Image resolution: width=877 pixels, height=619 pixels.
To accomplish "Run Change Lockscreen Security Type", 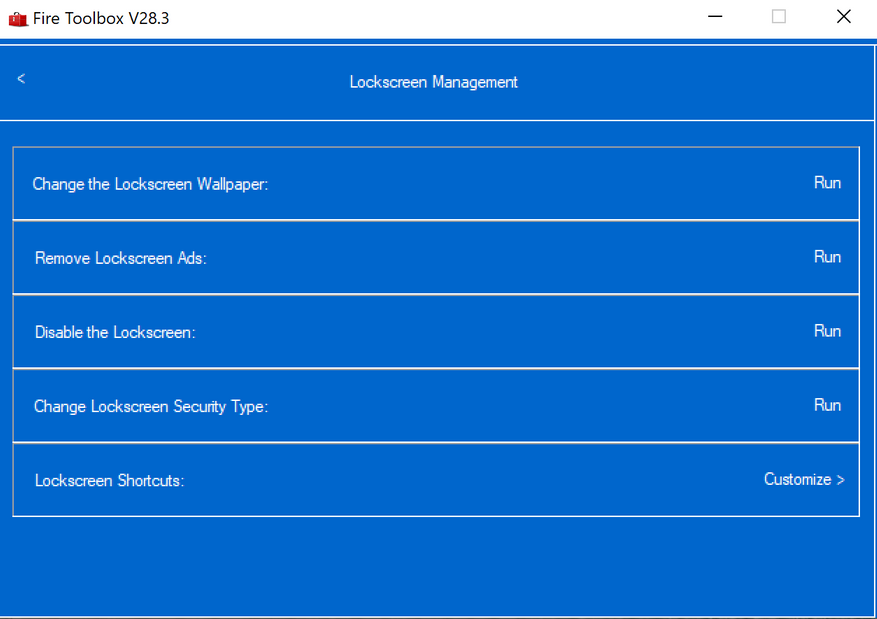I will click(x=827, y=405).
